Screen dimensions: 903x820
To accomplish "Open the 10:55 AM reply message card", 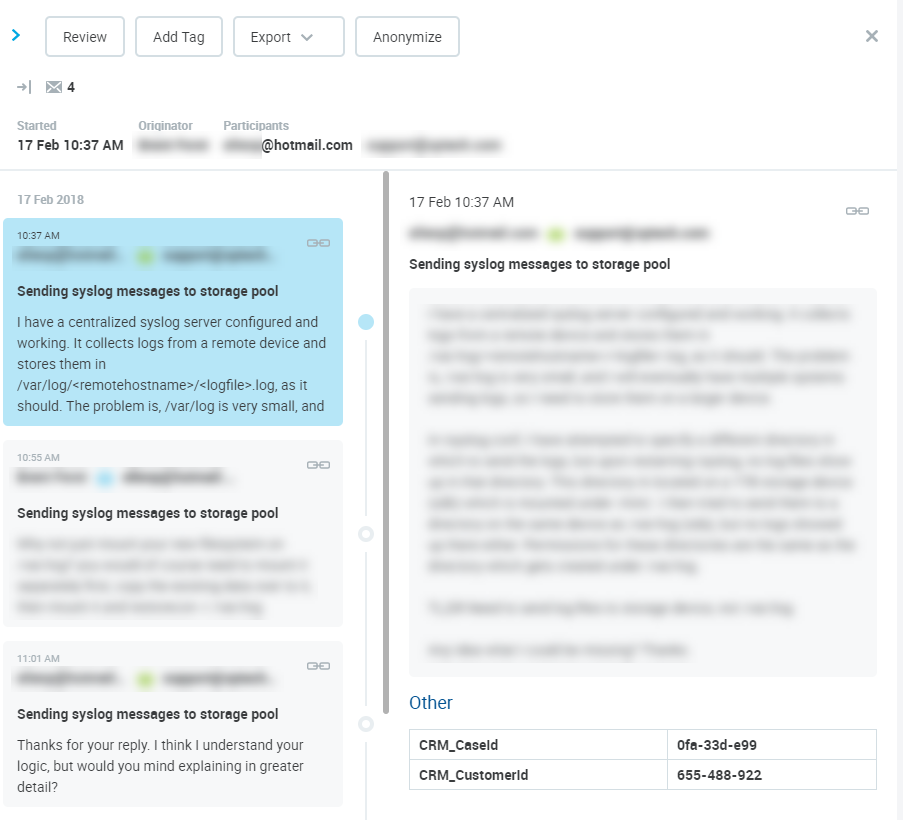I will pyautogui.click(x=173, y=540).
